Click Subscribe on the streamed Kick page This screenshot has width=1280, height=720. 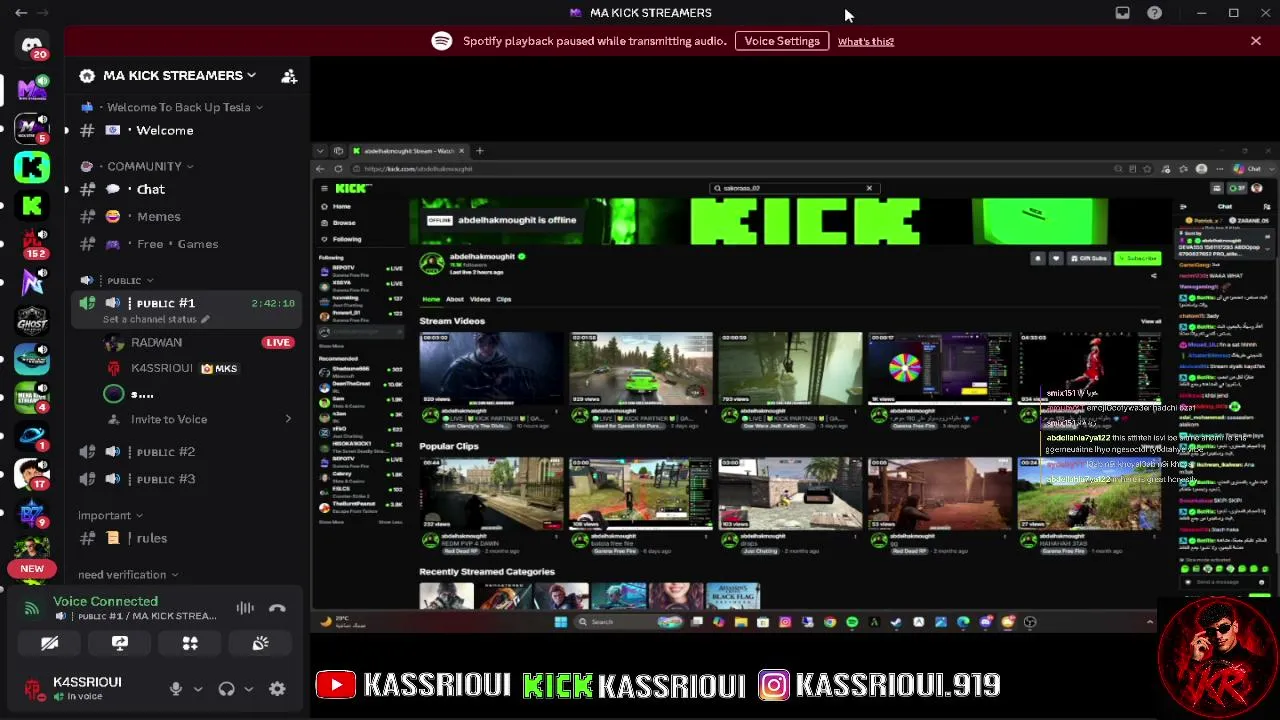coord(1138,258)
